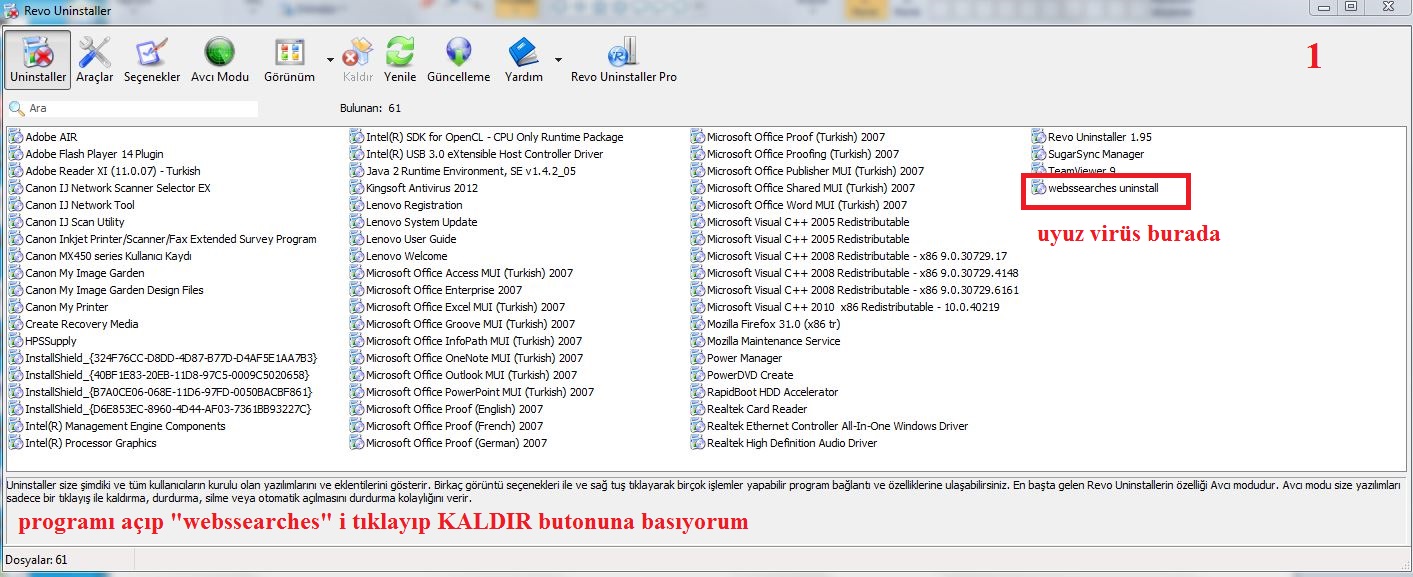Screen dimensions: 1413x577
Task: Select Microsoft Office Word MUI (Turkish) 2007
Action: click(x=799, y=205)
